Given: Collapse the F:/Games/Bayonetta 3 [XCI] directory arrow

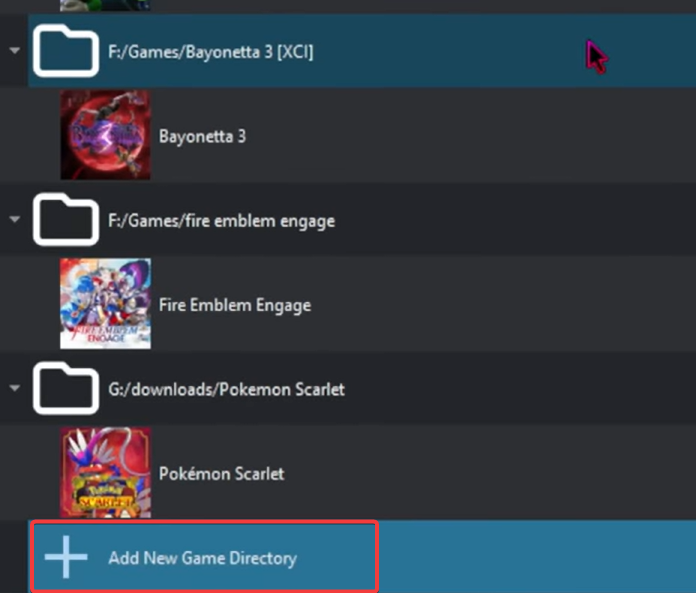Looking at the screenshot, I should [15, 51].
